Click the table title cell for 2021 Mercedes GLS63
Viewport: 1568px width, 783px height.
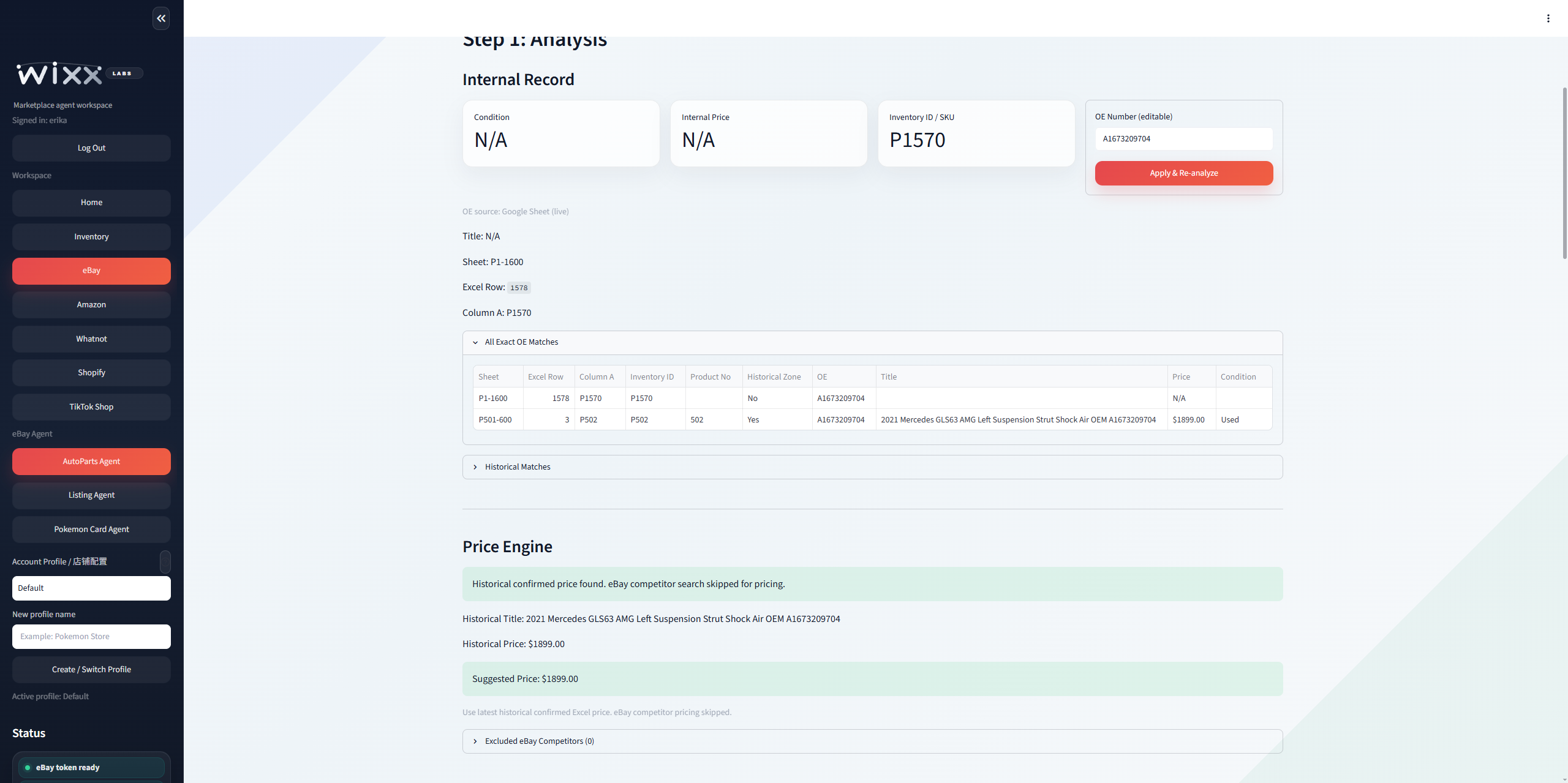1022,420
